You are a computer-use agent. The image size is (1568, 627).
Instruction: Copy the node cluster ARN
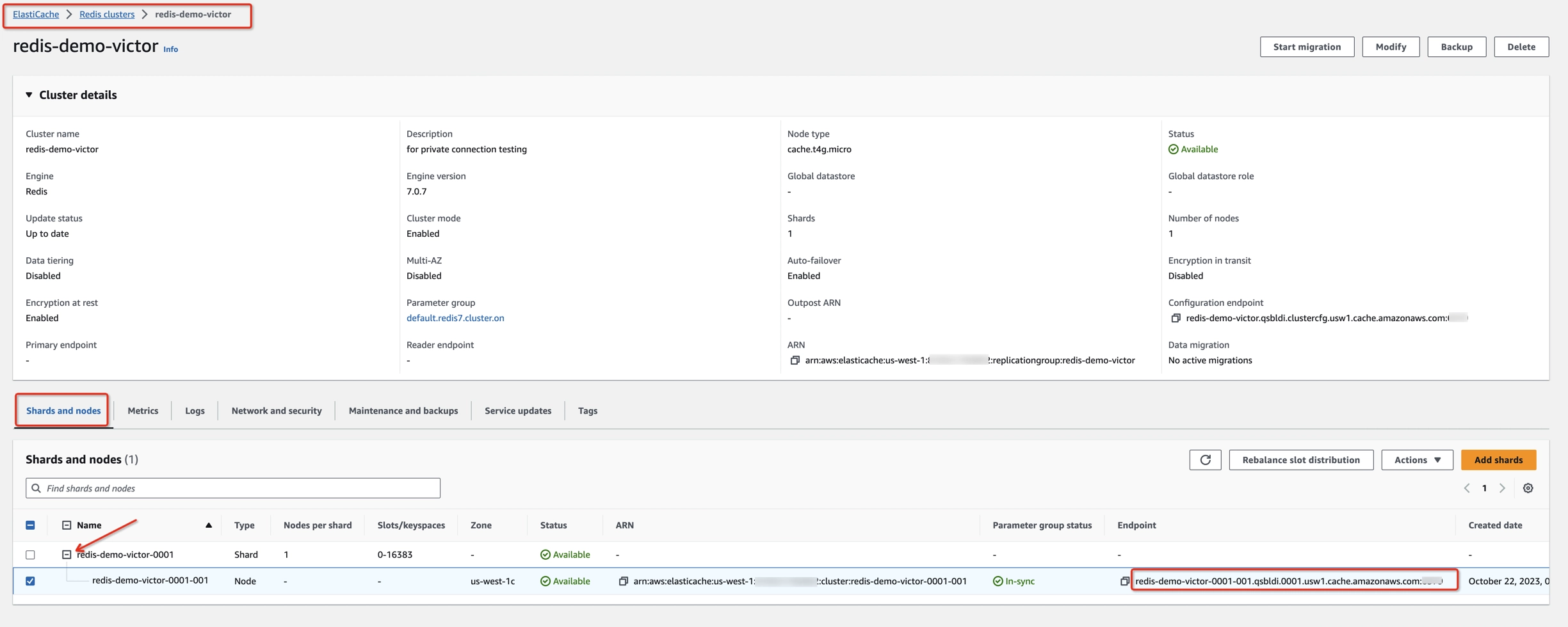coord(623,581)
